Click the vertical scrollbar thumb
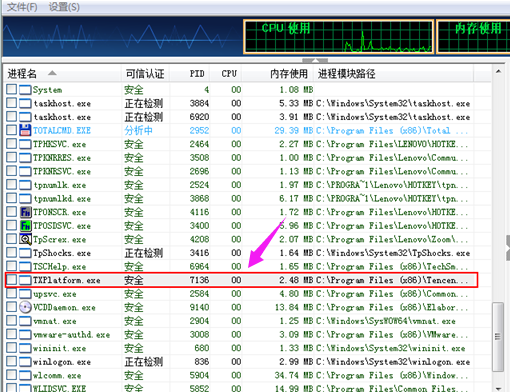 [498, 336]
